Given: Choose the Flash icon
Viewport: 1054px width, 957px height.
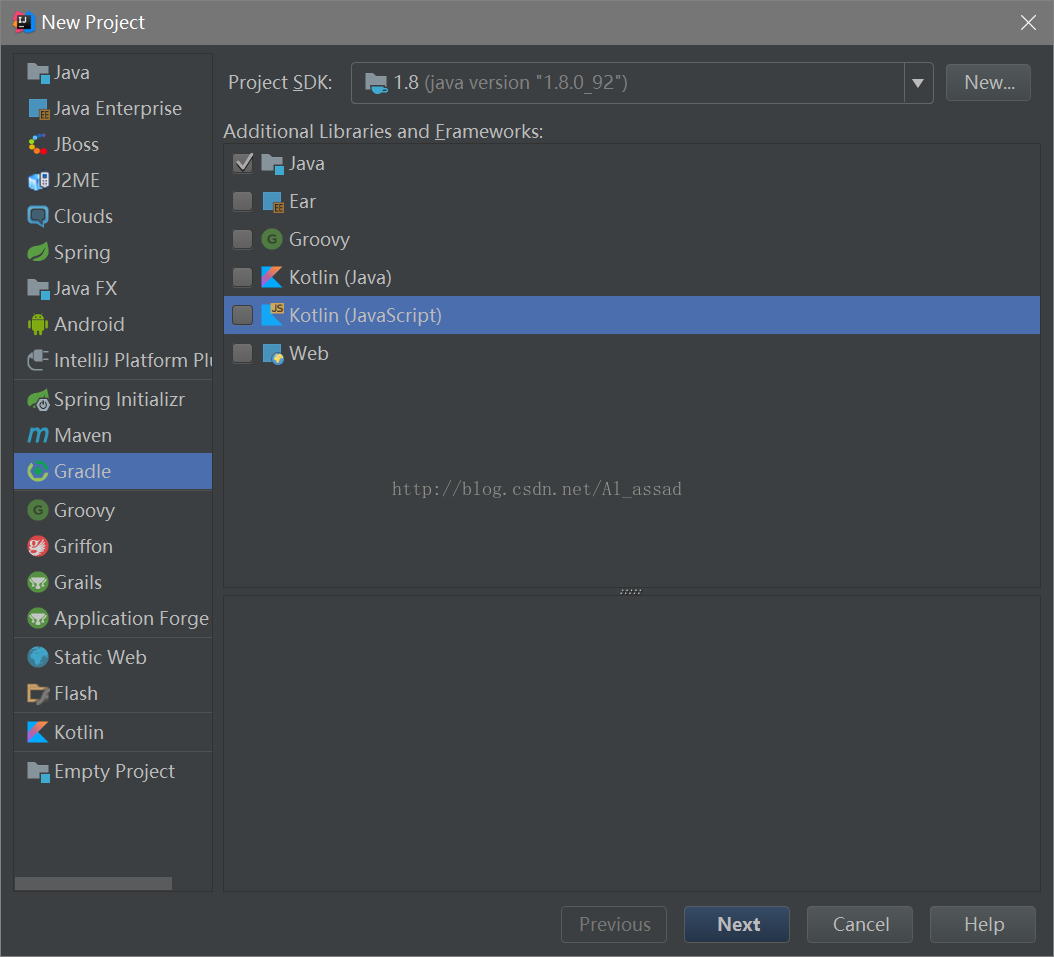Looking at the screenshot, I should (x=38, y=694).
